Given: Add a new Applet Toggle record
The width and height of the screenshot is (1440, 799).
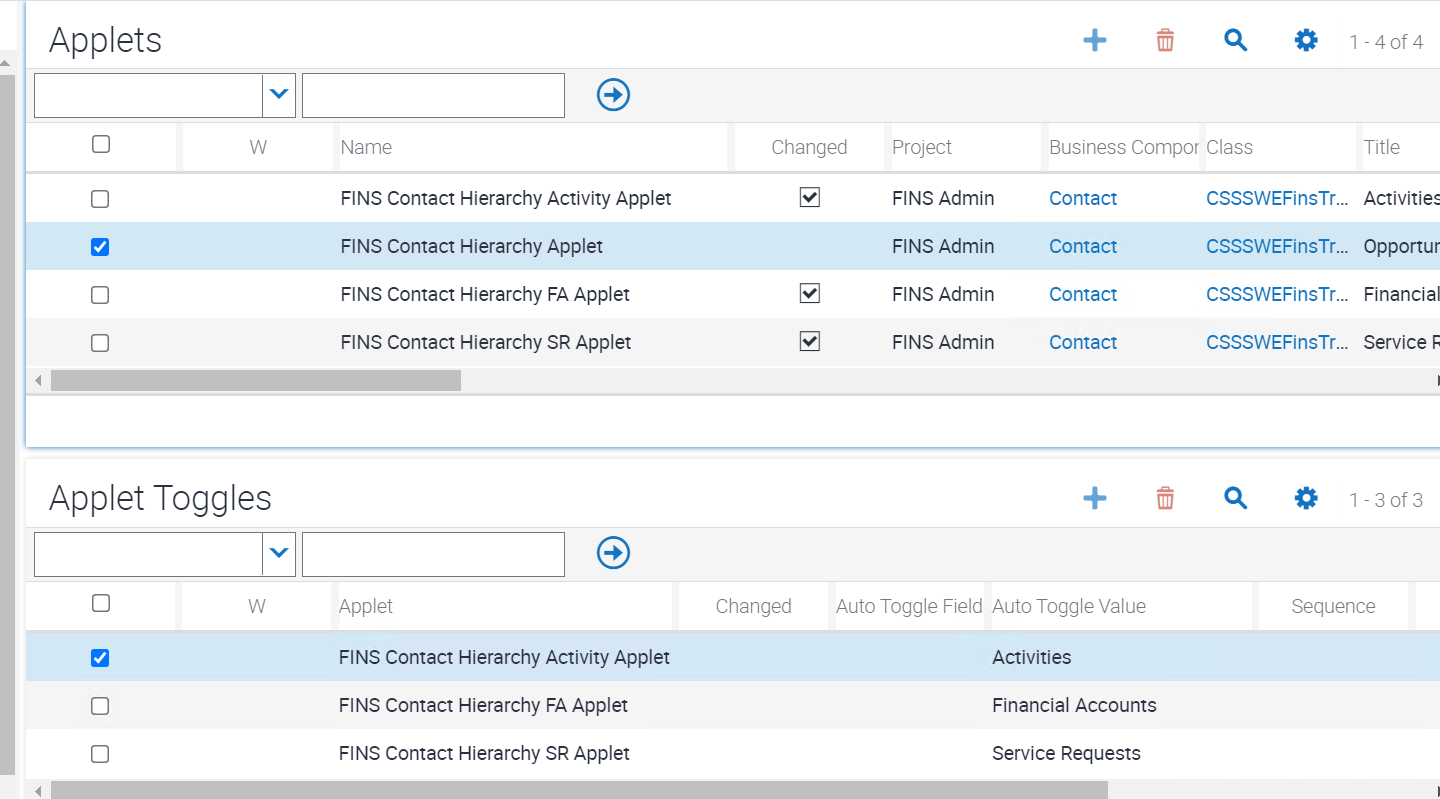Looking at the screenshot, I should click(x=1095, y=498).
